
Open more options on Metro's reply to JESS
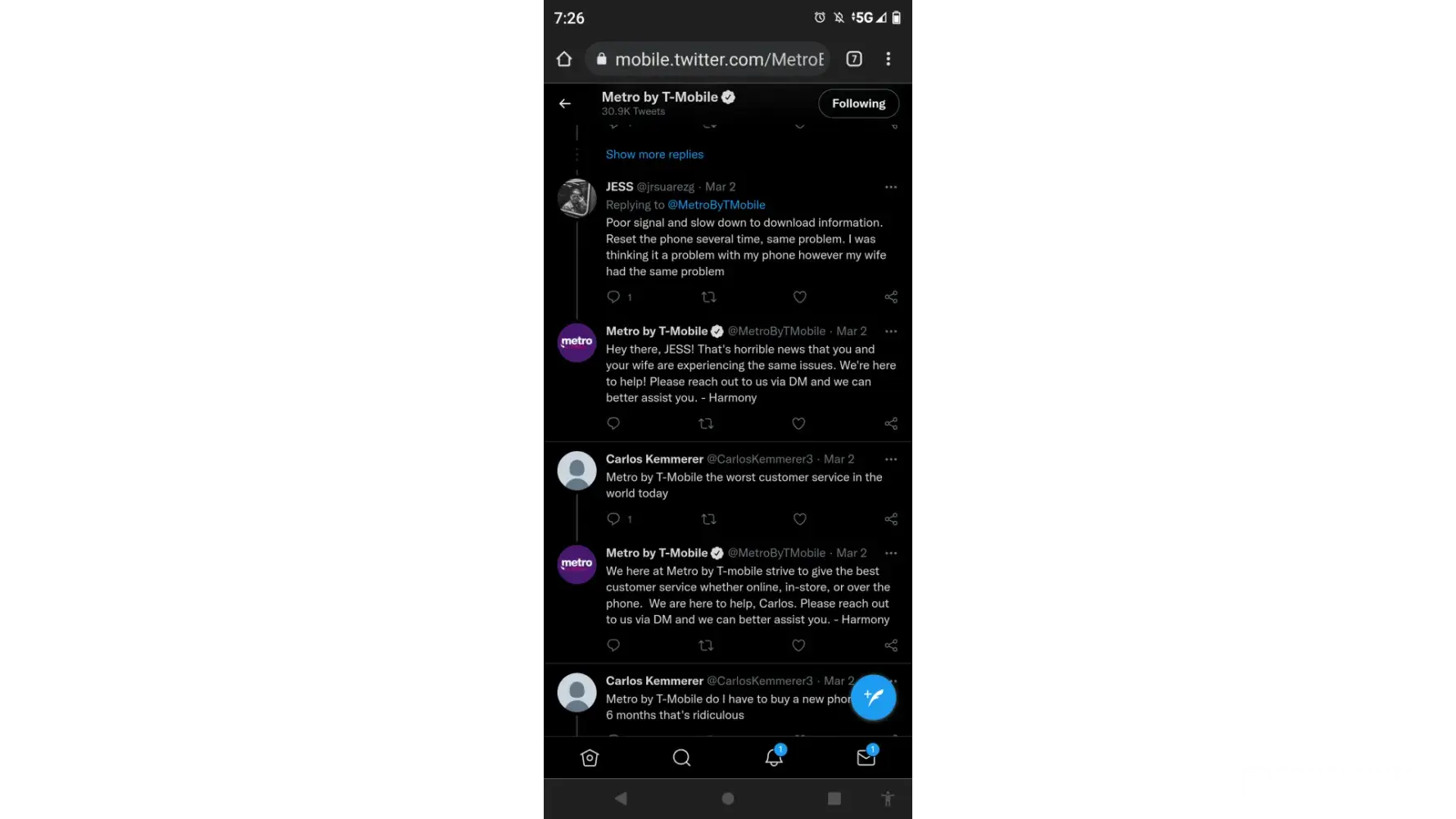tap(891, 332)
